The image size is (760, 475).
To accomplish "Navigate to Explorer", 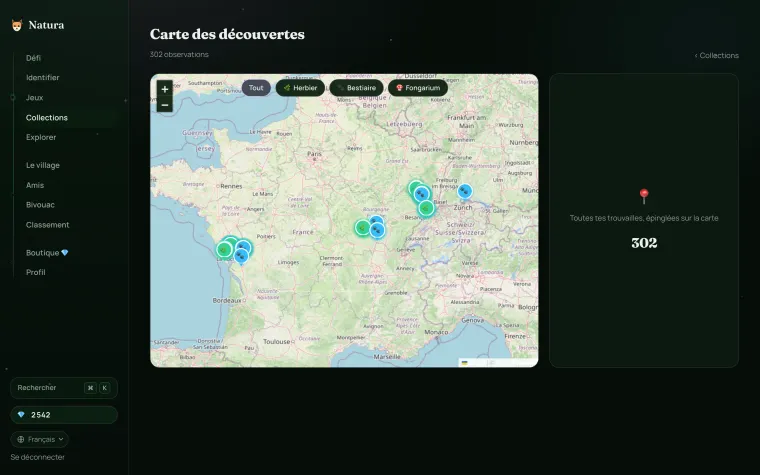I will coord(41,137).
